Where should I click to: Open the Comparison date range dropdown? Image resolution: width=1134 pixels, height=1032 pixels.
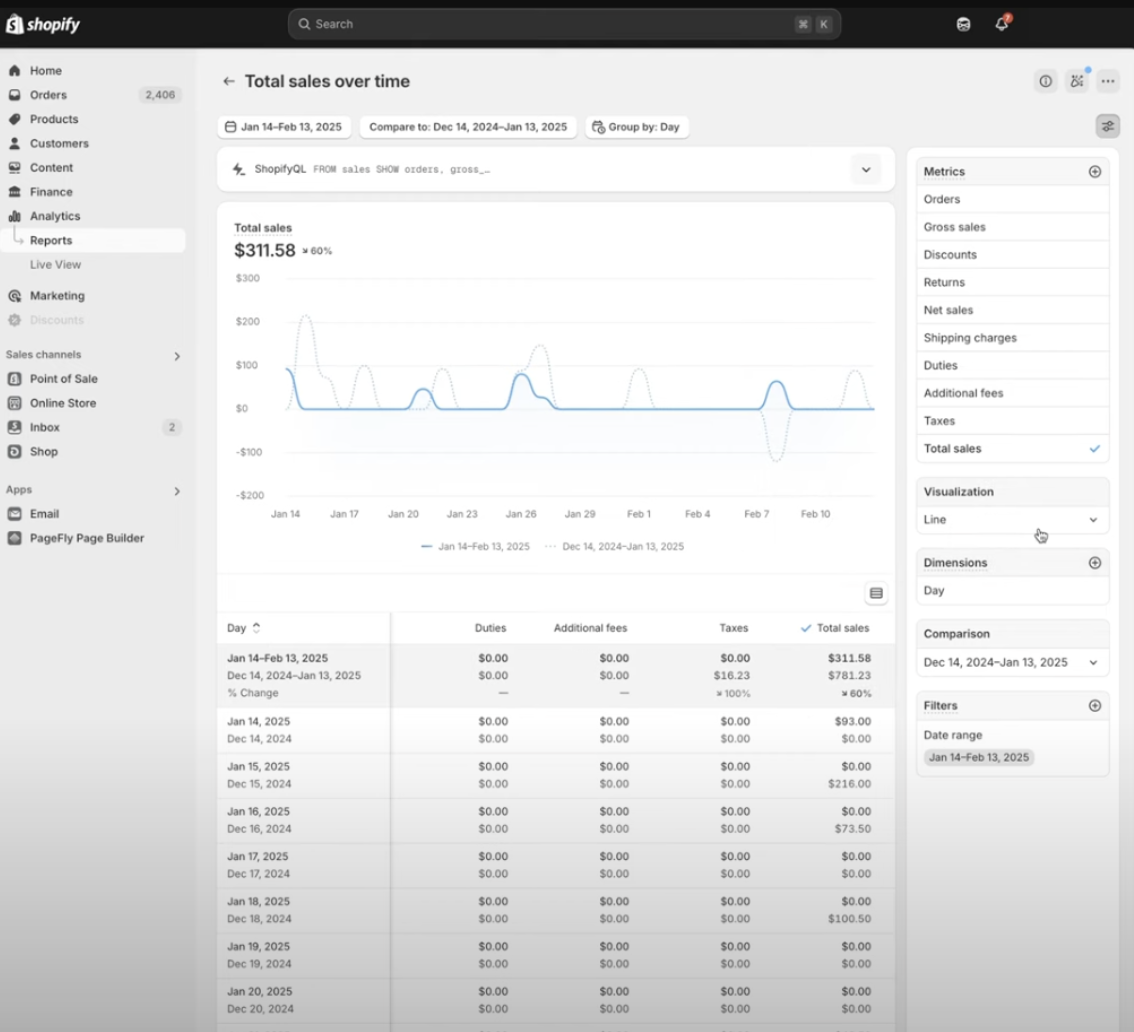point(1012,662)
